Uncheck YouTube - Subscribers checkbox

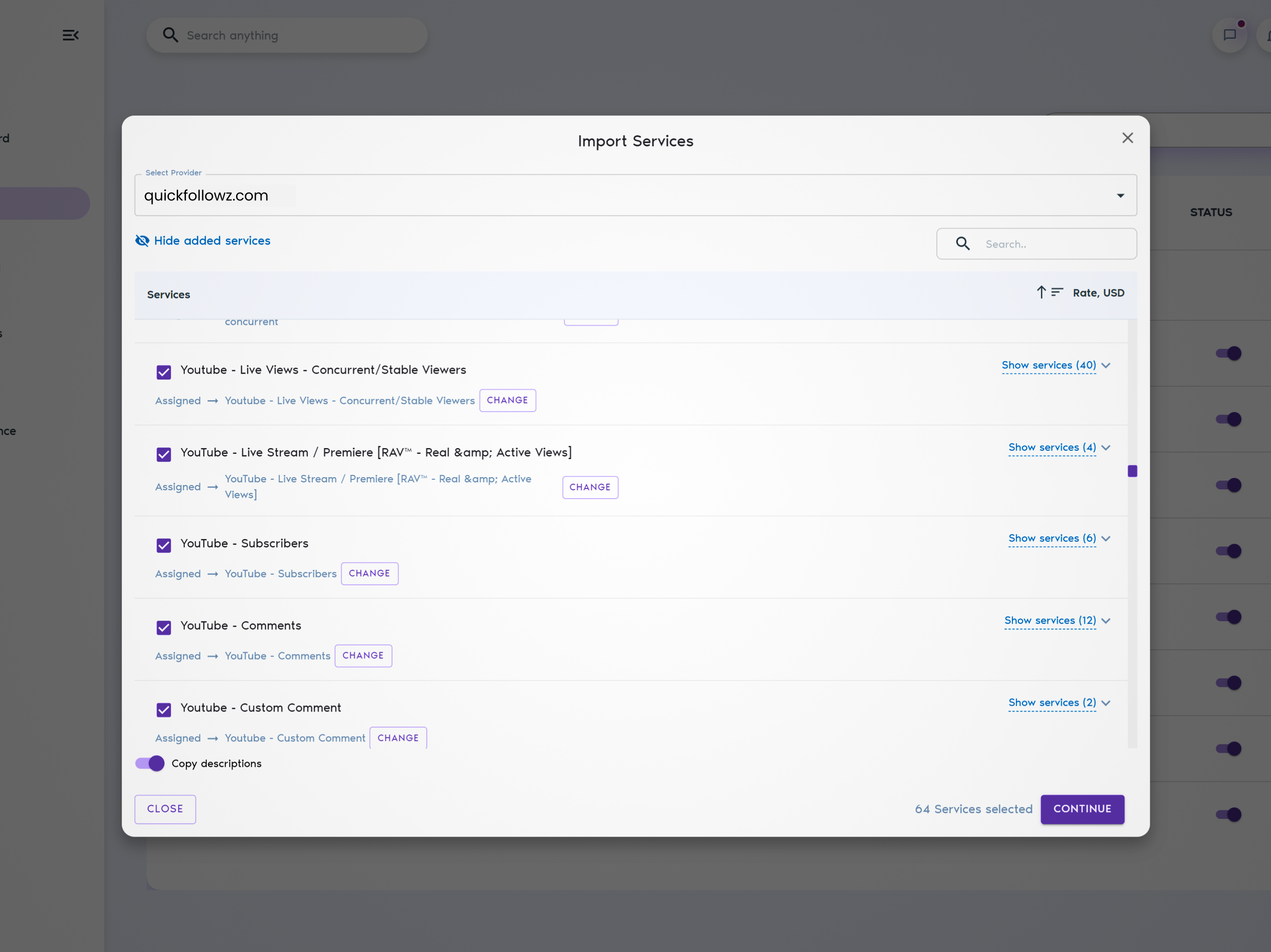click(164, 545)
